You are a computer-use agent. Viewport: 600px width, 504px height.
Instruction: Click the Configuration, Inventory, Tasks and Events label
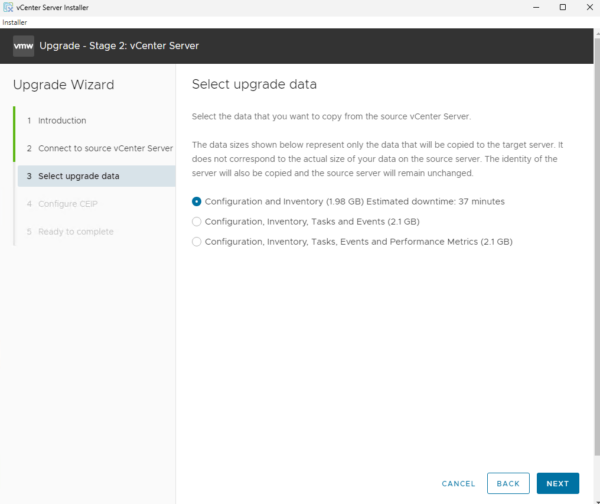coord(312,222)
